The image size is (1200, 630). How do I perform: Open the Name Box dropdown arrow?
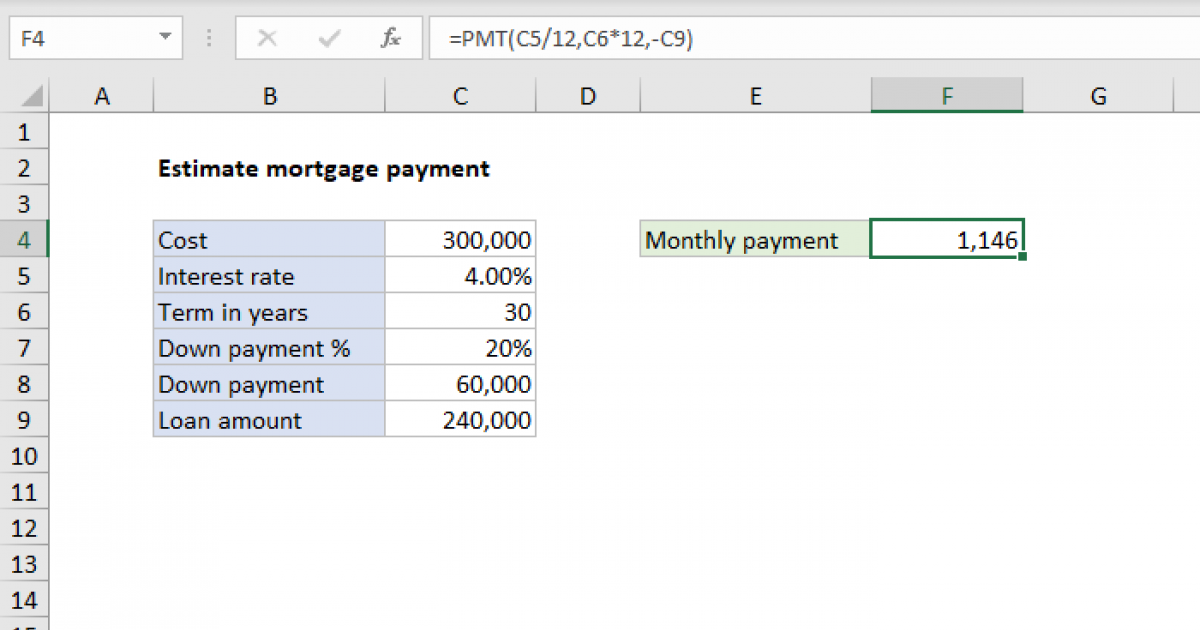165,39
